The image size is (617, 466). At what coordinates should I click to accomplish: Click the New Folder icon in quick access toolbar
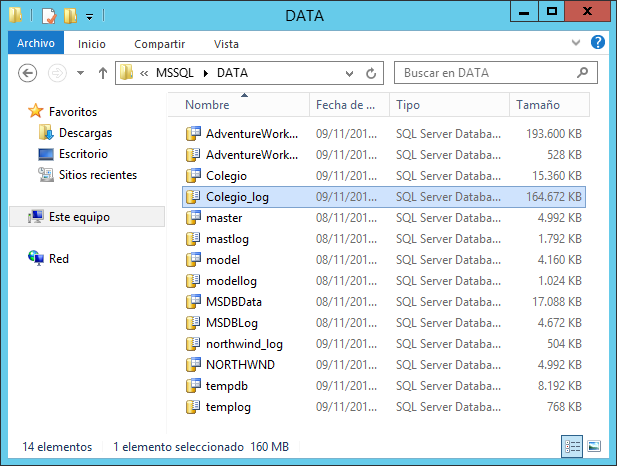coord(70,16)
